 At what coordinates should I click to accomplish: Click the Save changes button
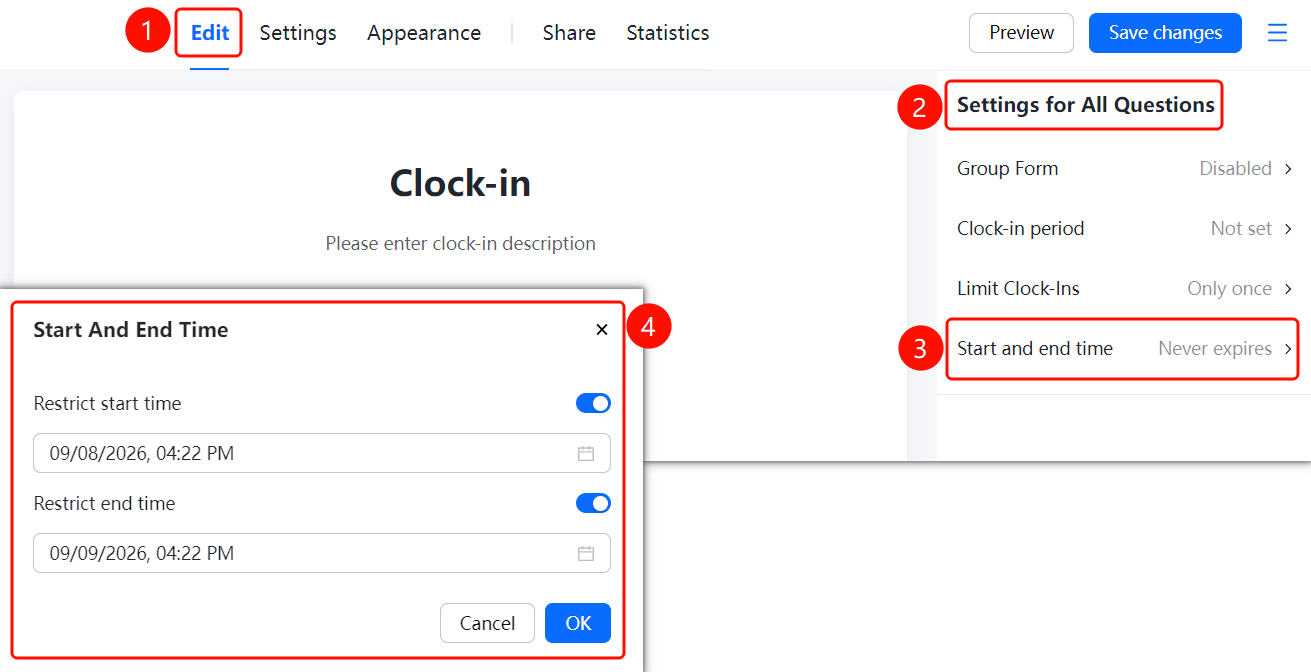click(x=1165, y=33)
